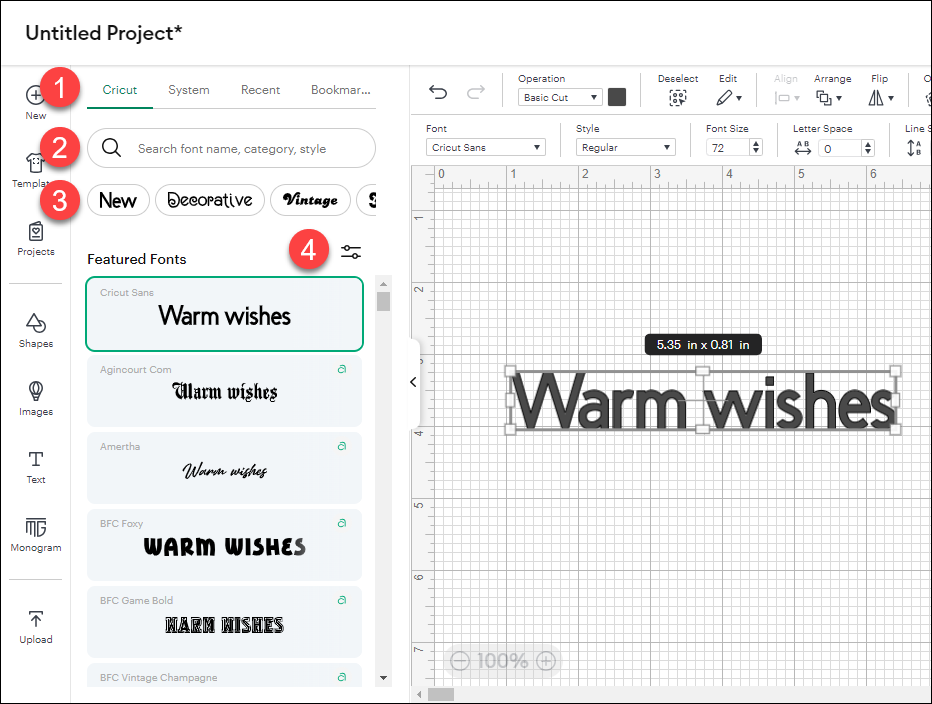
Task: Click the Undo arrow
Action: pyautogui.click(x=438, y=92)
